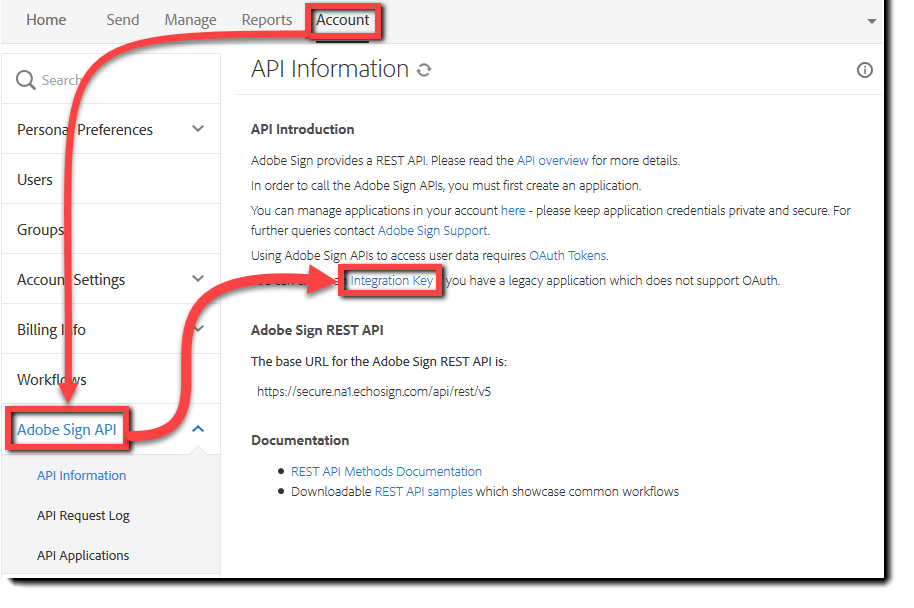Select API Applications in the sidebar
This screenshot has width=914, height=608.
tap(83, 555)
